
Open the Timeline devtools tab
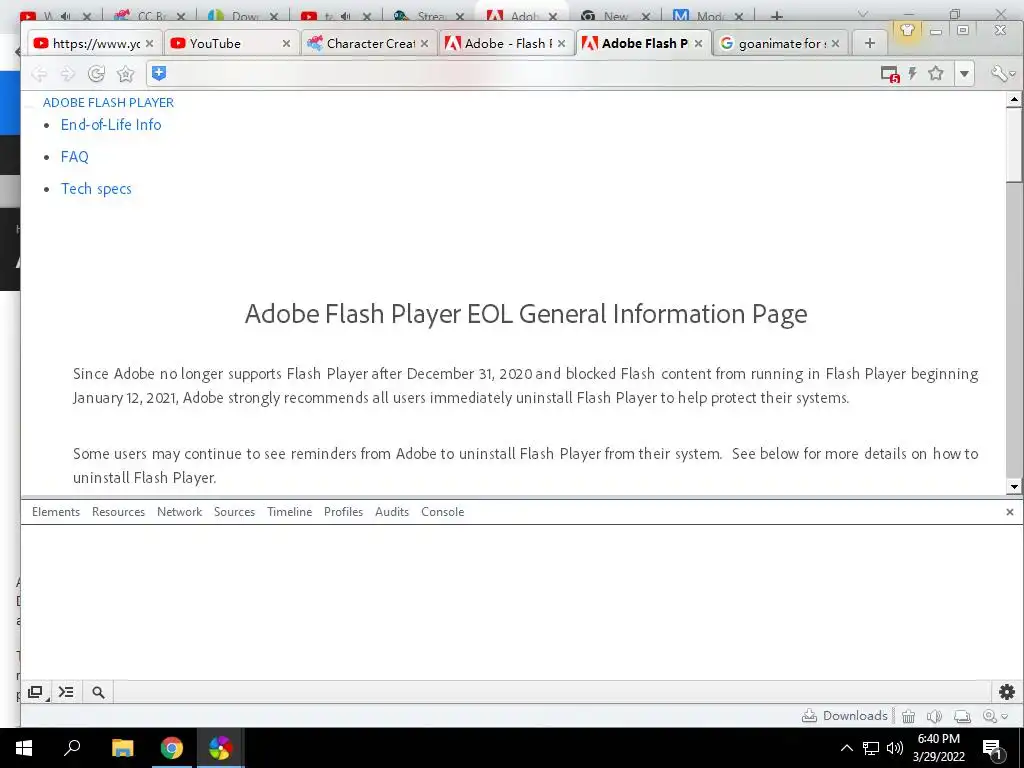(x=289, y=512)
